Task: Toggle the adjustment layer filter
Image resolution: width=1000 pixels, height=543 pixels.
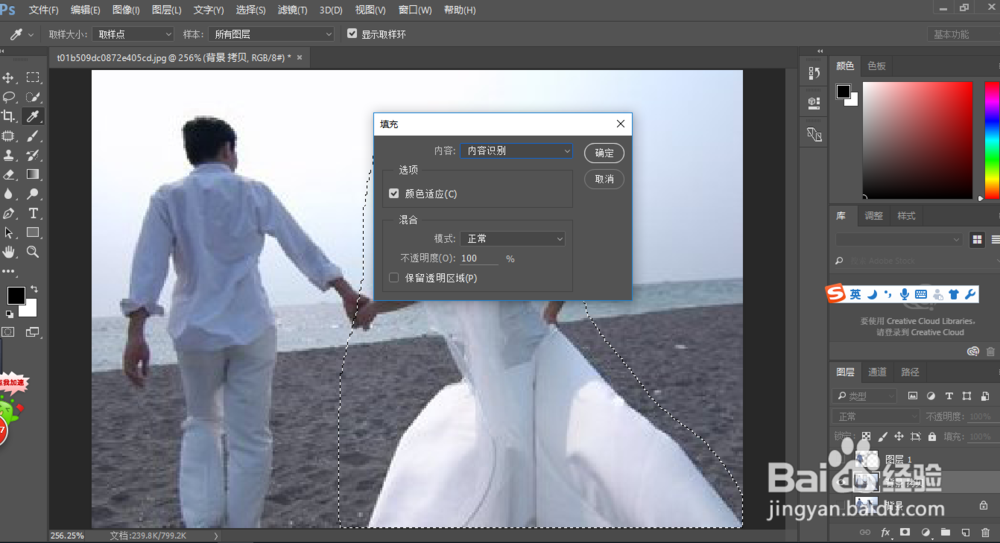Action: point(931,396)
